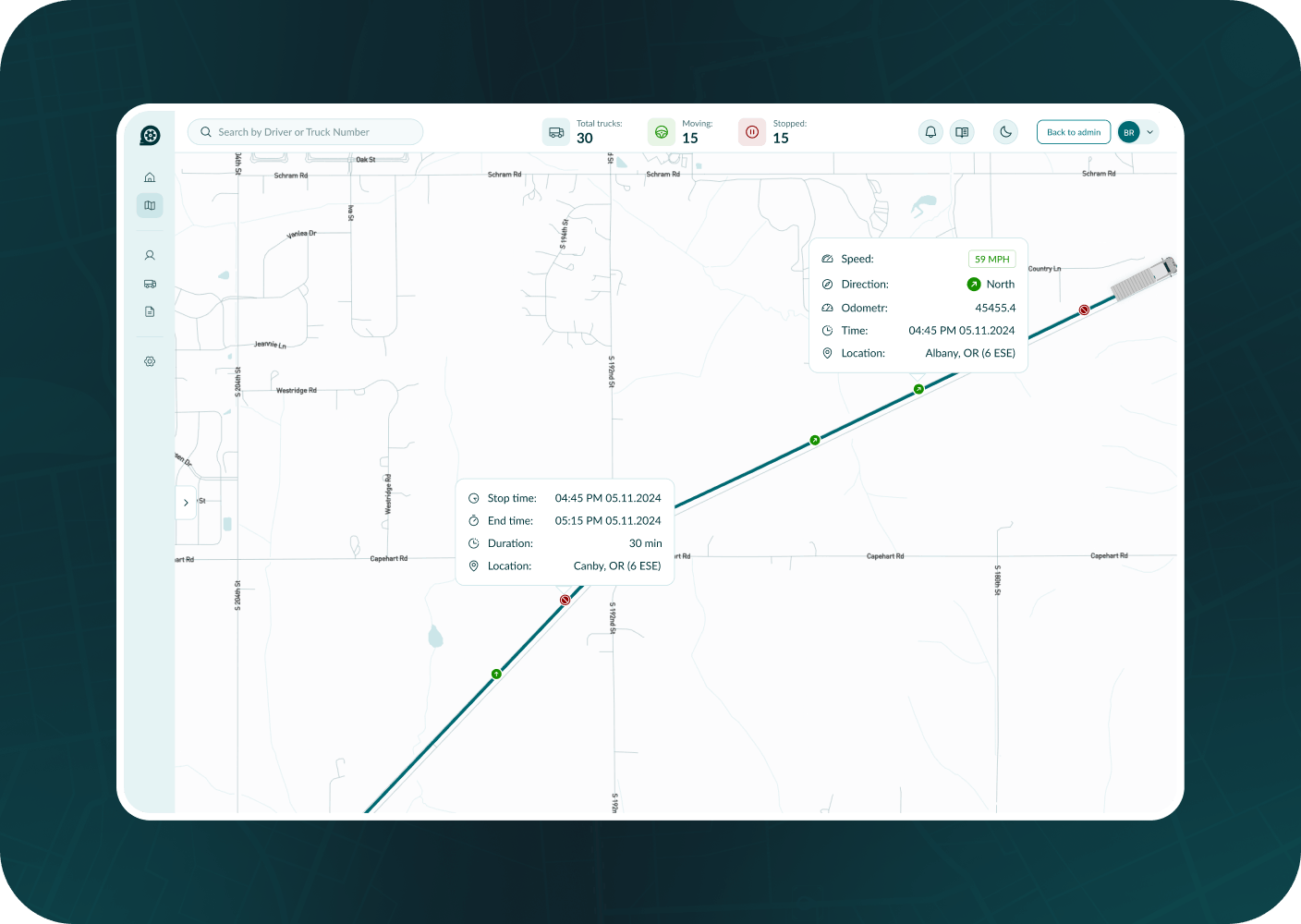Click the search by driver field

click(306, 132)
